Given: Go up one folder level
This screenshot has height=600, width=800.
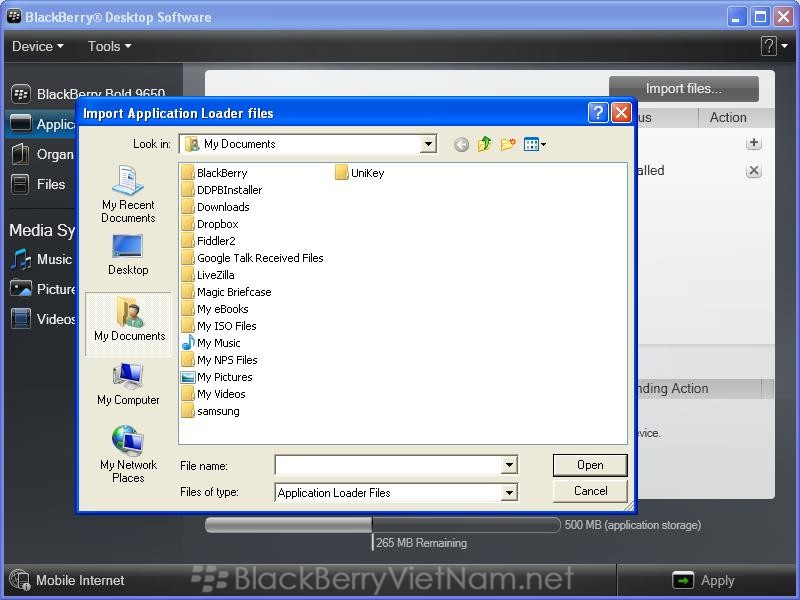Looking at the screenshot, I should coord(484,144).
